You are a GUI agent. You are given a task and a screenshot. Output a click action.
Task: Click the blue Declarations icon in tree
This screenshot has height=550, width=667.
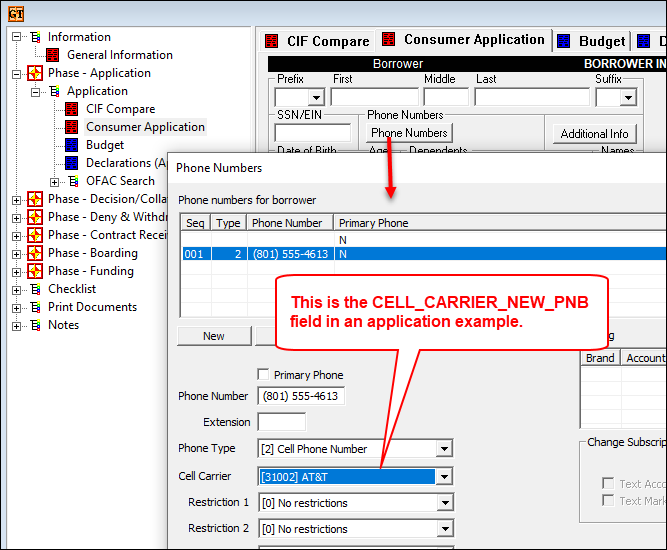71,163
